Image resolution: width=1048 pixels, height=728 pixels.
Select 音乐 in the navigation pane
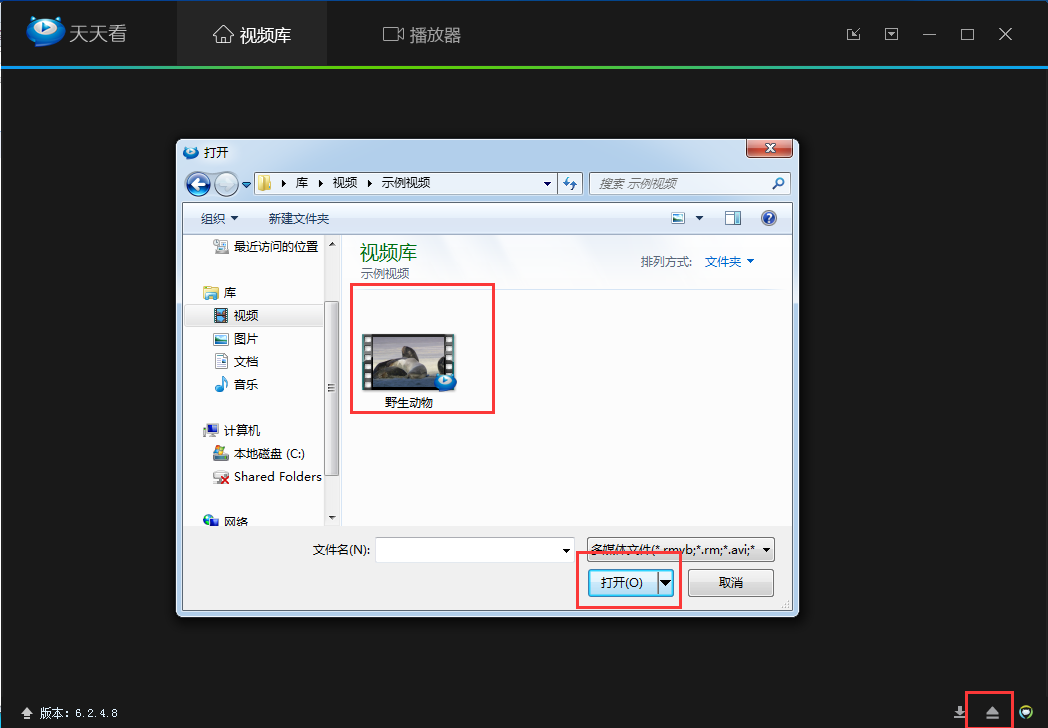tap(246, 384)
